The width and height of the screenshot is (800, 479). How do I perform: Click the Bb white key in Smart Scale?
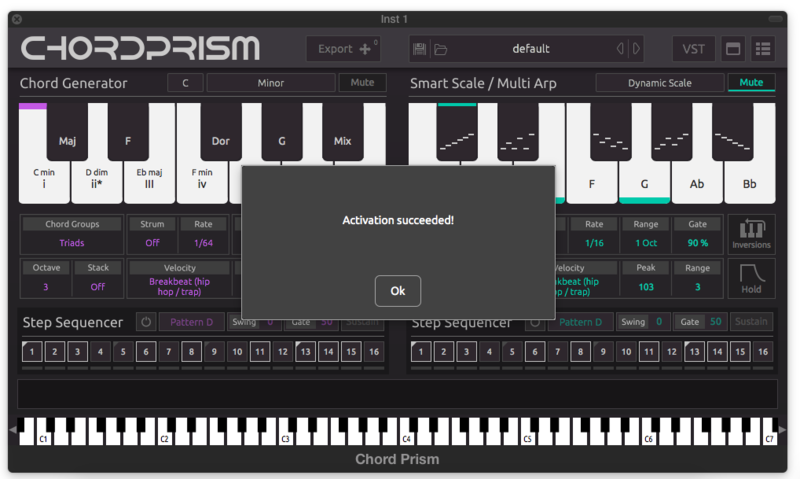pyautogui.click(x=749, y=184)
